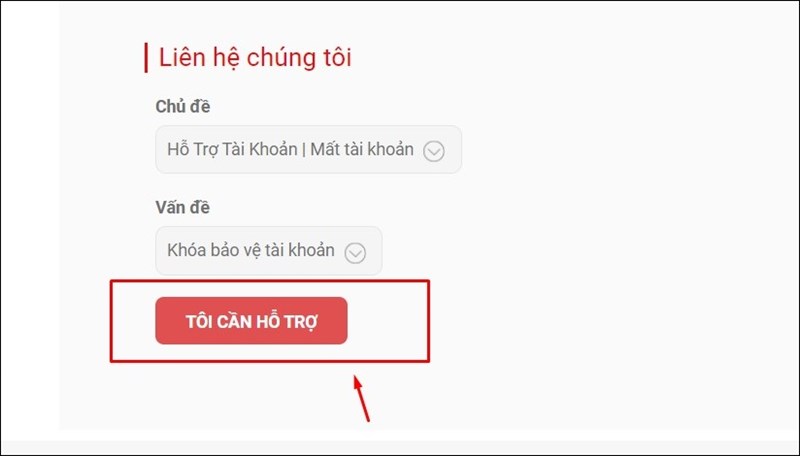This screenshot has width=800, height=456.
Task: Click the chevron icon in Chủ đề dropdown
Action: click(x=434, y=151)
